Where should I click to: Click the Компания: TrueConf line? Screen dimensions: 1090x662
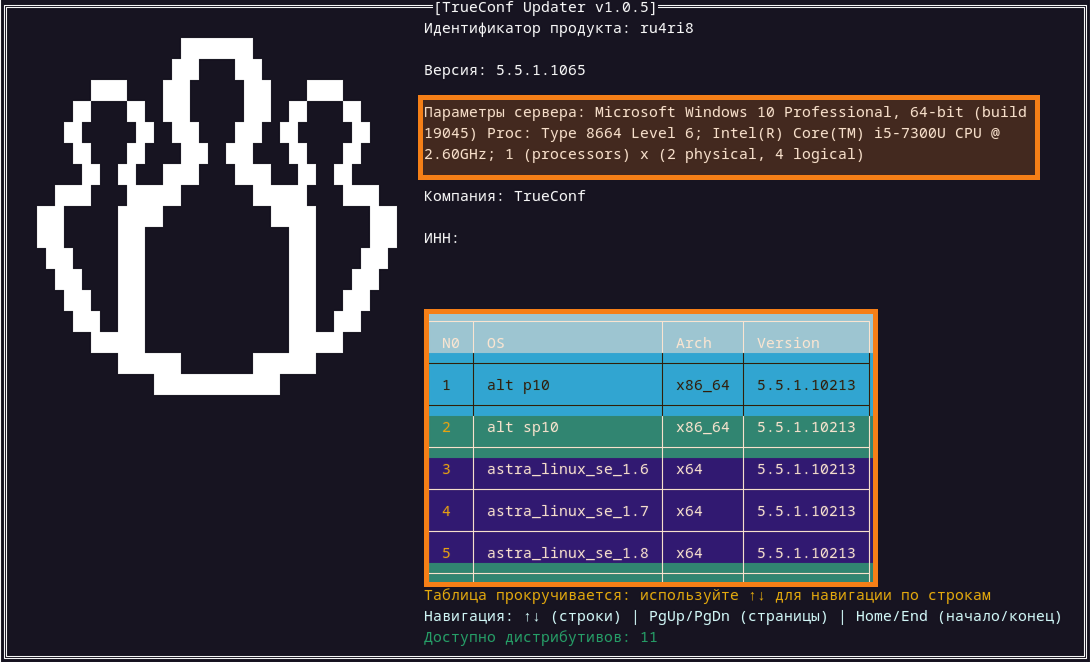point(505,196)
